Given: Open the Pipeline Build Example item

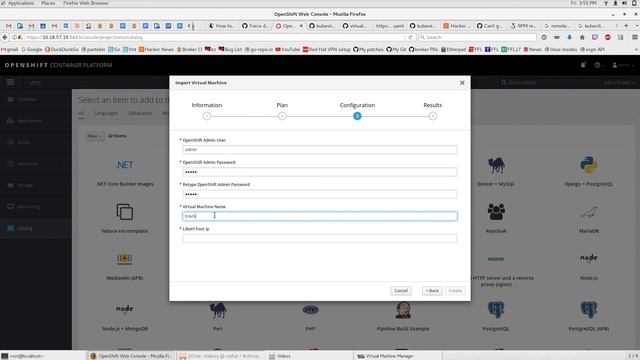Looking at the screenshot, I should click(403, 316).
